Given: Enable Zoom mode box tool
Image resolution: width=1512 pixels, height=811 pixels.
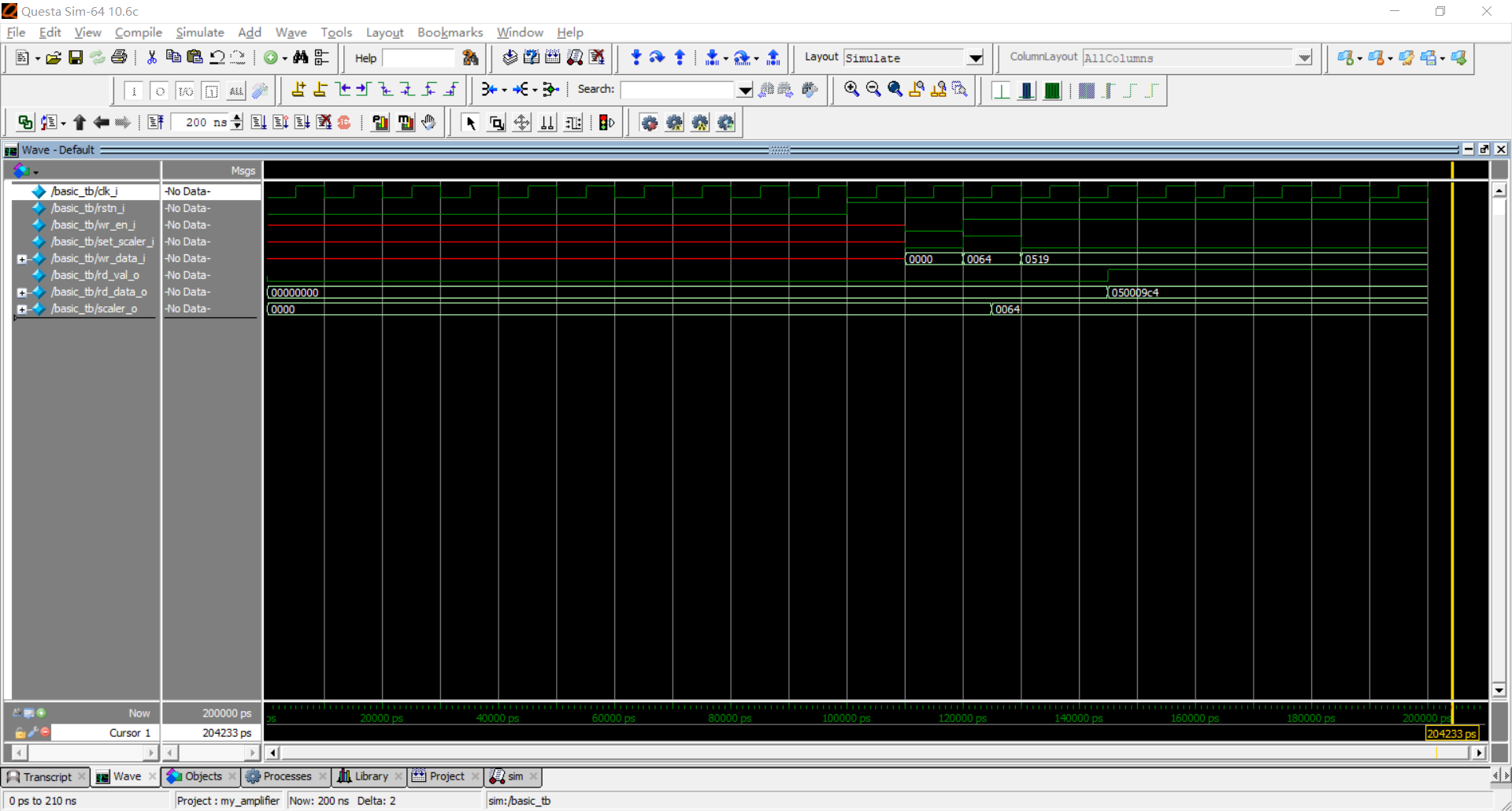Looking at the screenshot, I should pos(496,122).
